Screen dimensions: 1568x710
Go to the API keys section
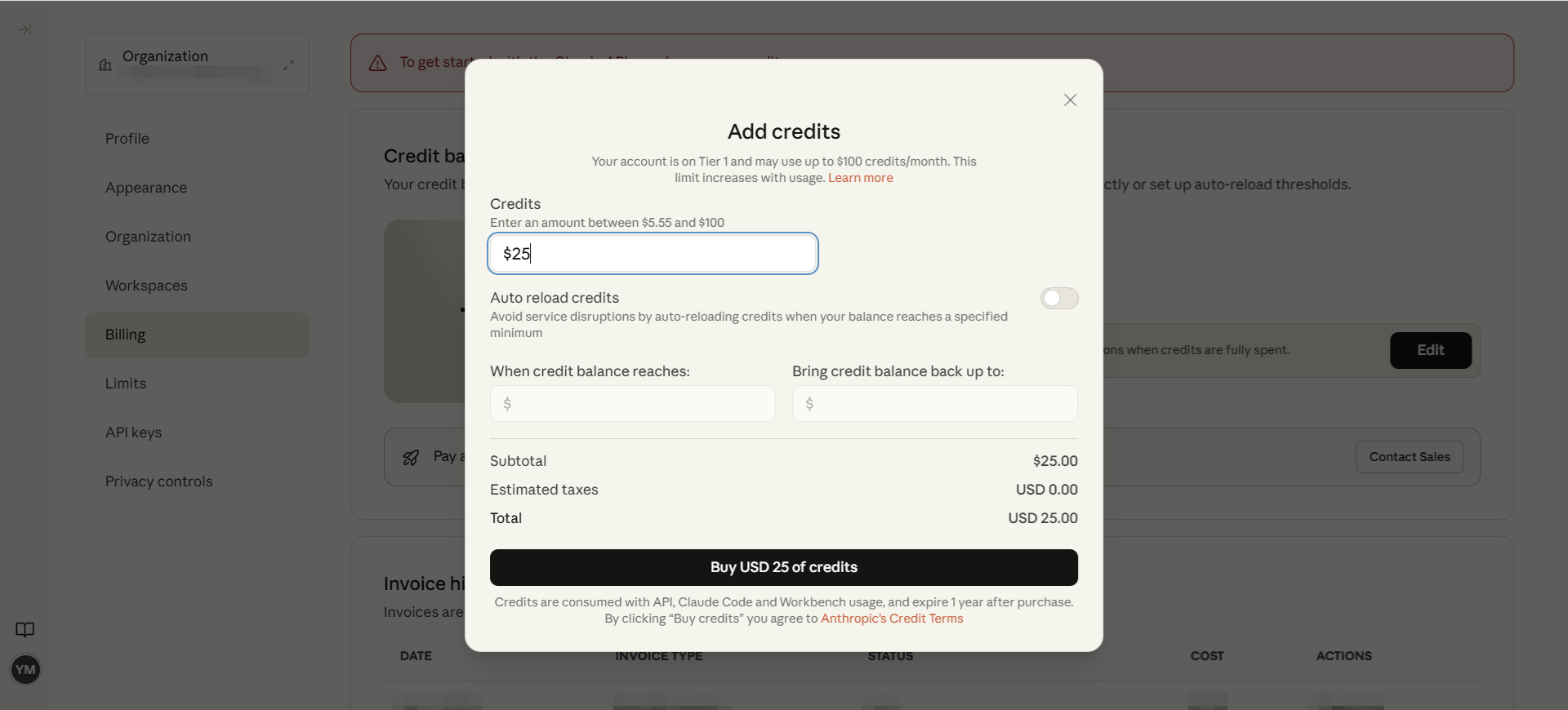pos(133,433)
